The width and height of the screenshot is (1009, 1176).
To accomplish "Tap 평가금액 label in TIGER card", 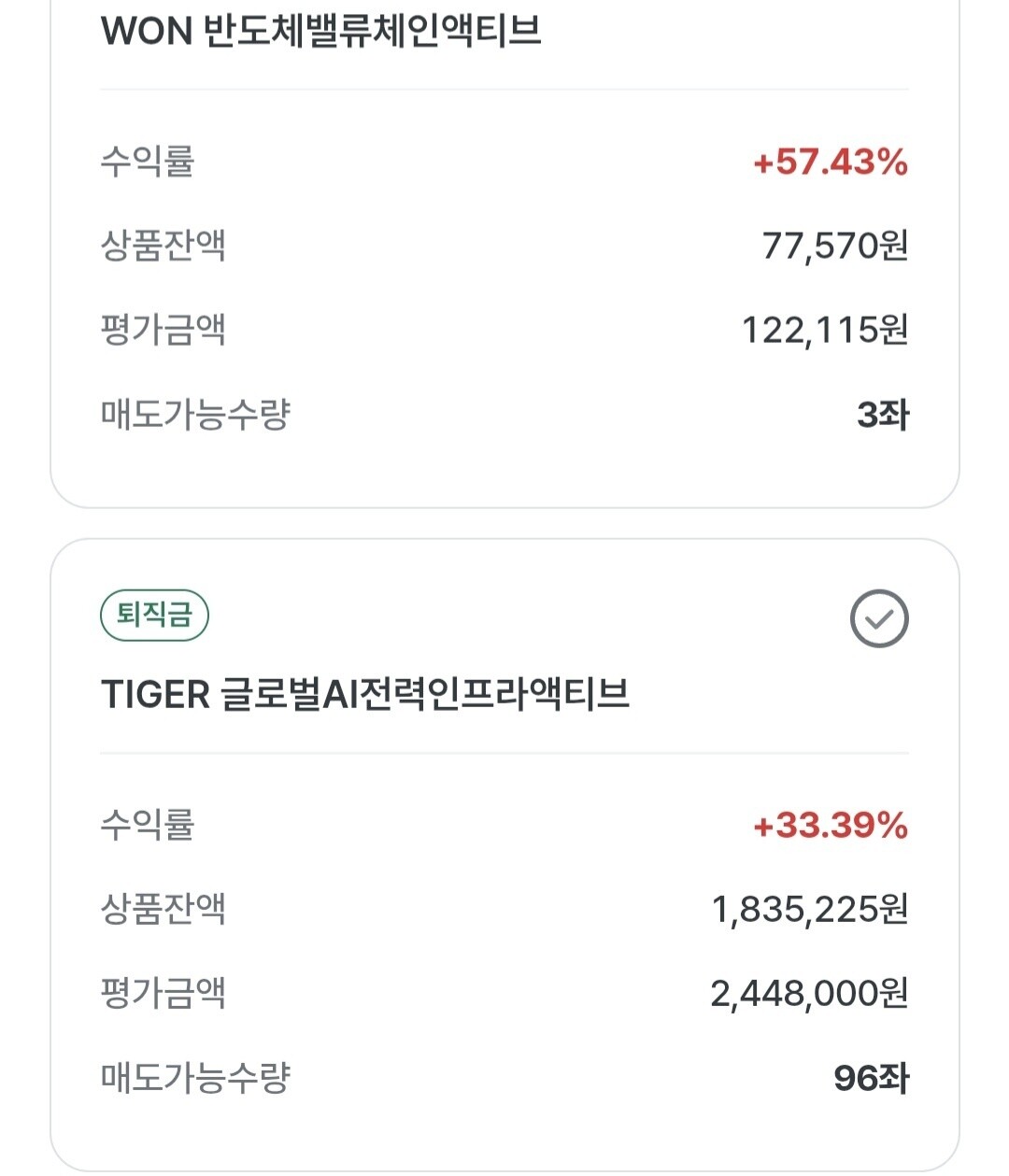I will click(x=163, y=993).
